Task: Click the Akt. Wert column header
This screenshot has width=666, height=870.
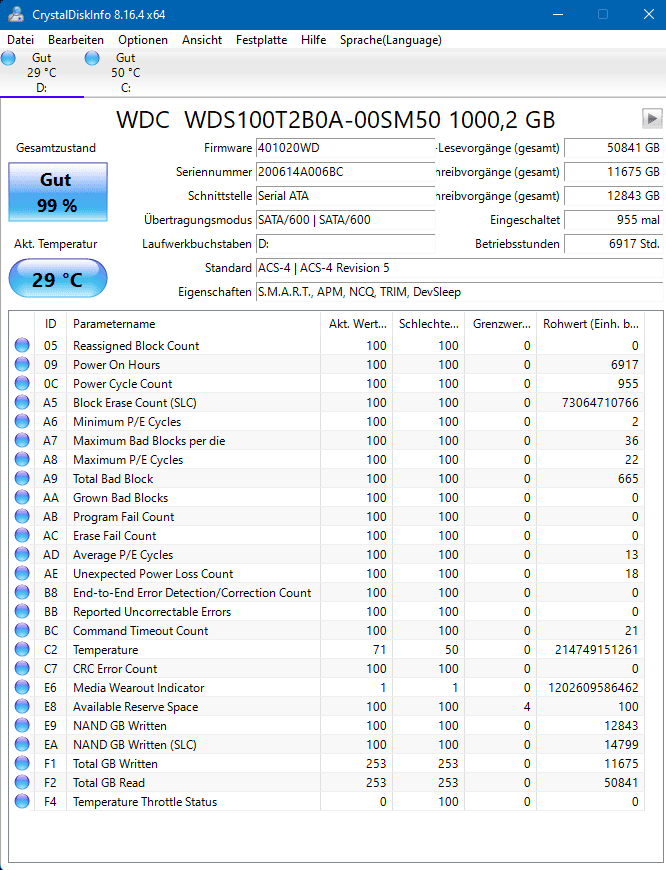Action: click(356, 324)
